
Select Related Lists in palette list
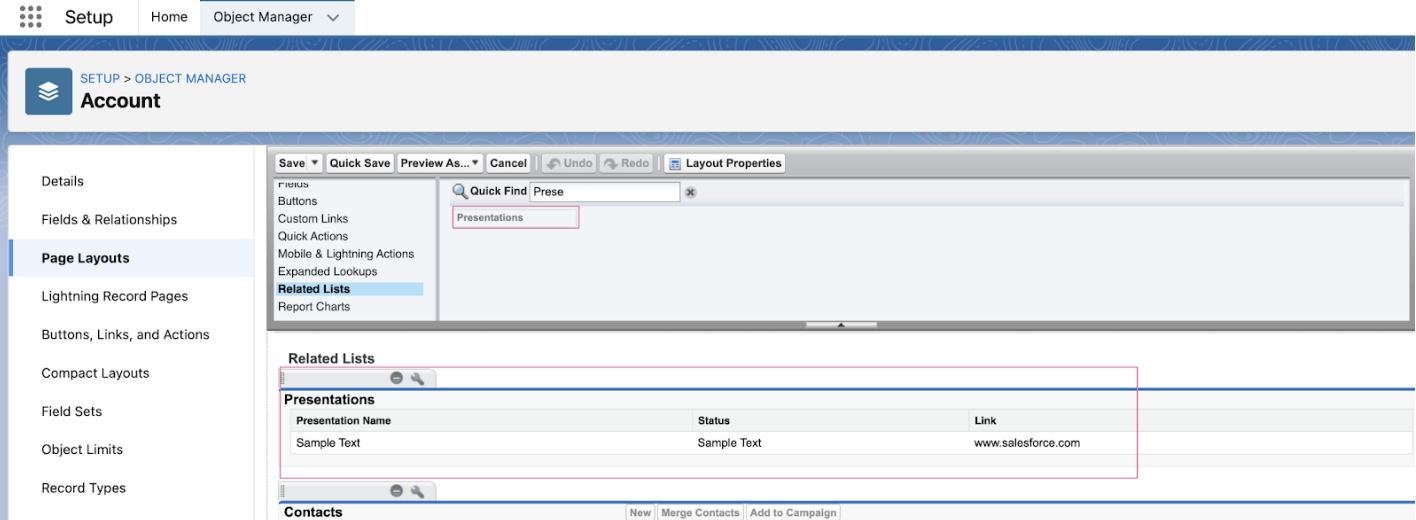coord(350,289)
